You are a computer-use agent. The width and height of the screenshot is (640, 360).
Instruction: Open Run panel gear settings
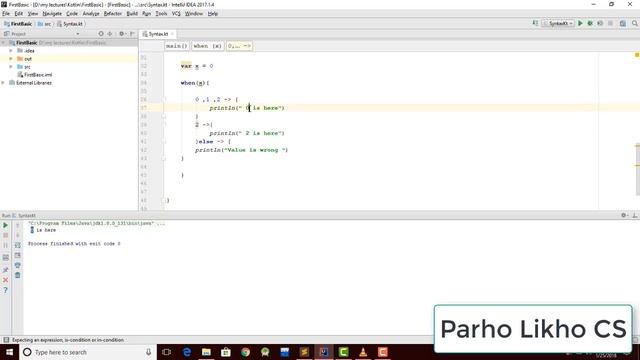click(624, 215)
